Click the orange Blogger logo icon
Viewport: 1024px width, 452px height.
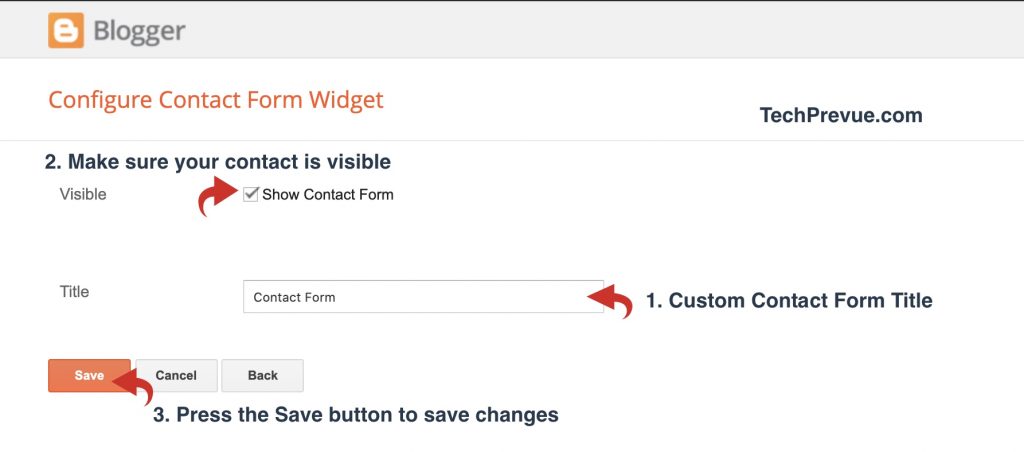coord(66,30)
